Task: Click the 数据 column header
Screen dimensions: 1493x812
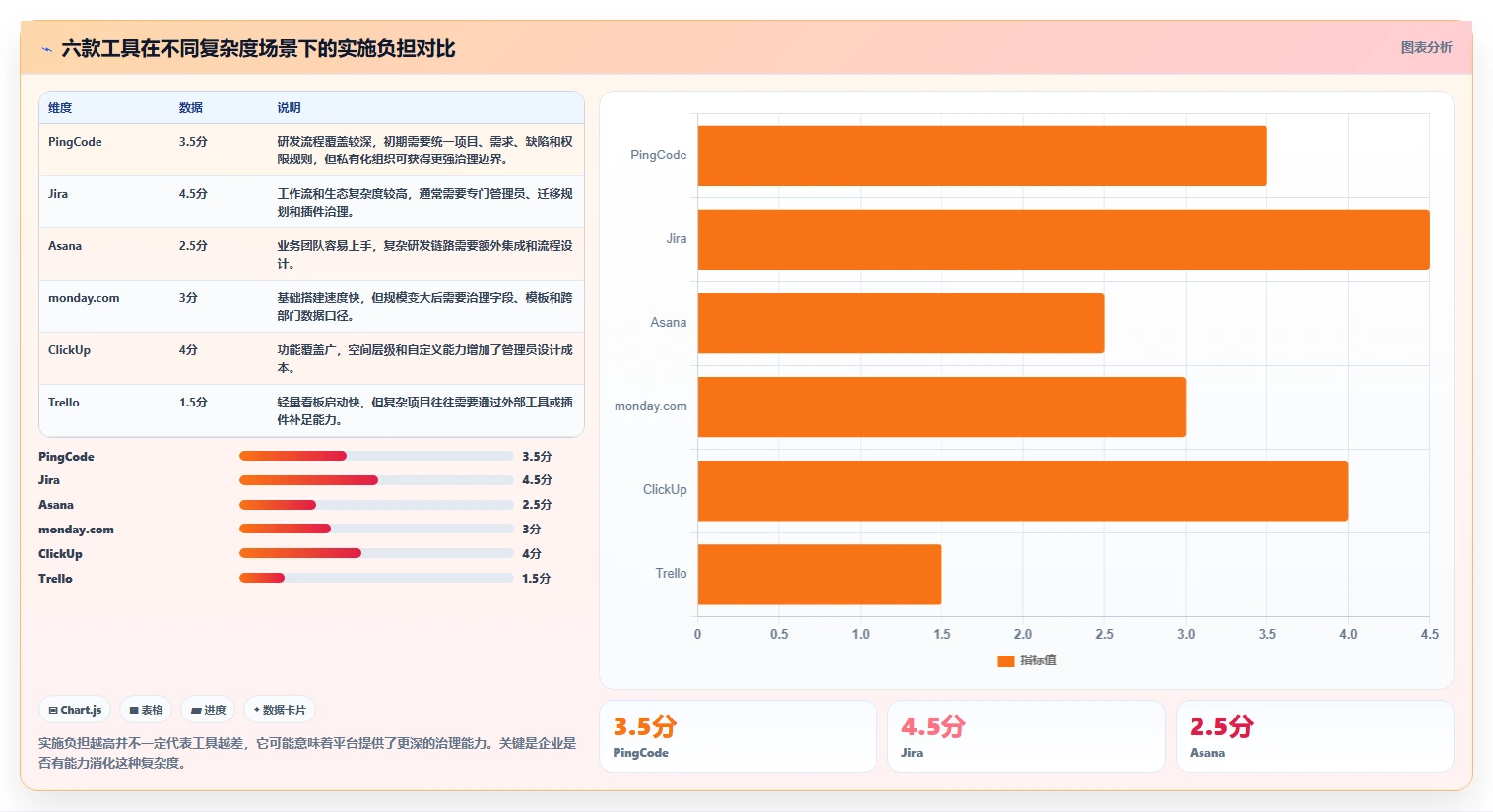Action: (191, 108)
